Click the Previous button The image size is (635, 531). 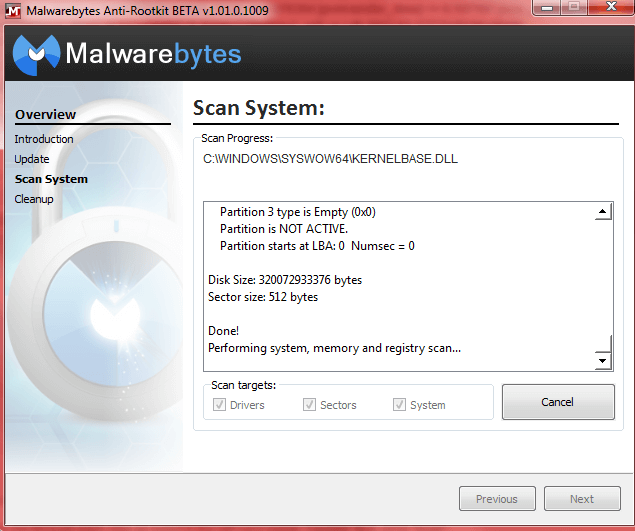coord(497,499)
